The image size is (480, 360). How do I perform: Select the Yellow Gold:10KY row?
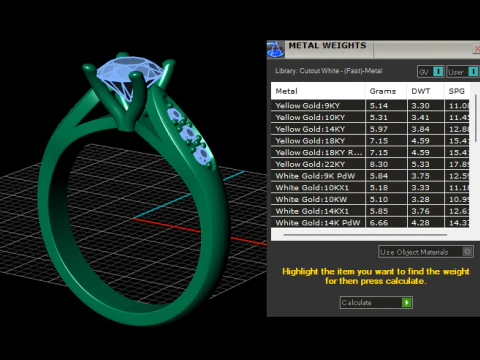coord(370,117)
